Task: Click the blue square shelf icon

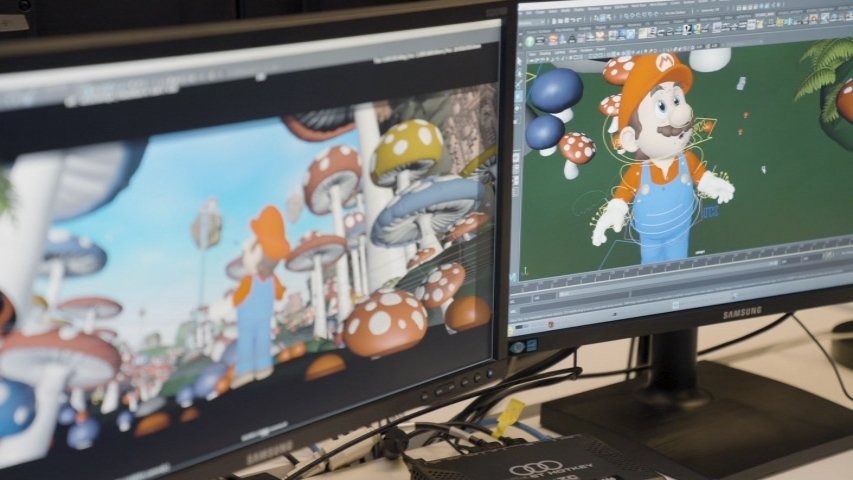Action: pos(622,34)
